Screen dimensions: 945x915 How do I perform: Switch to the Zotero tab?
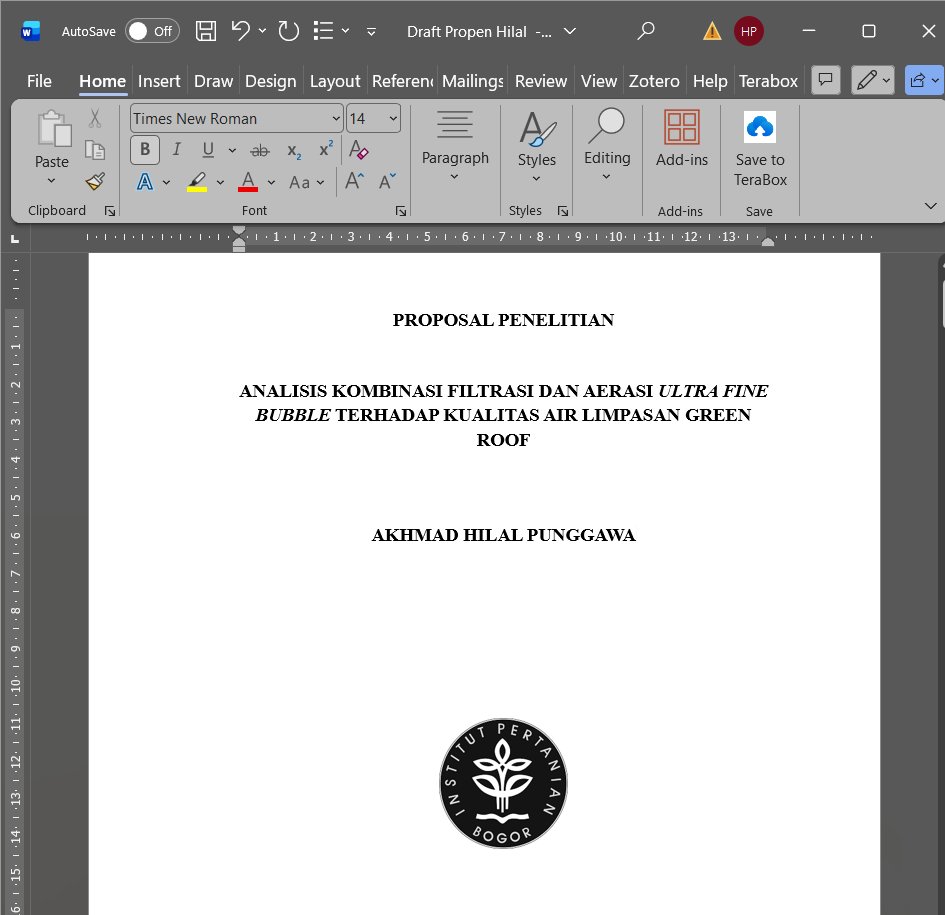pos(654,81)
